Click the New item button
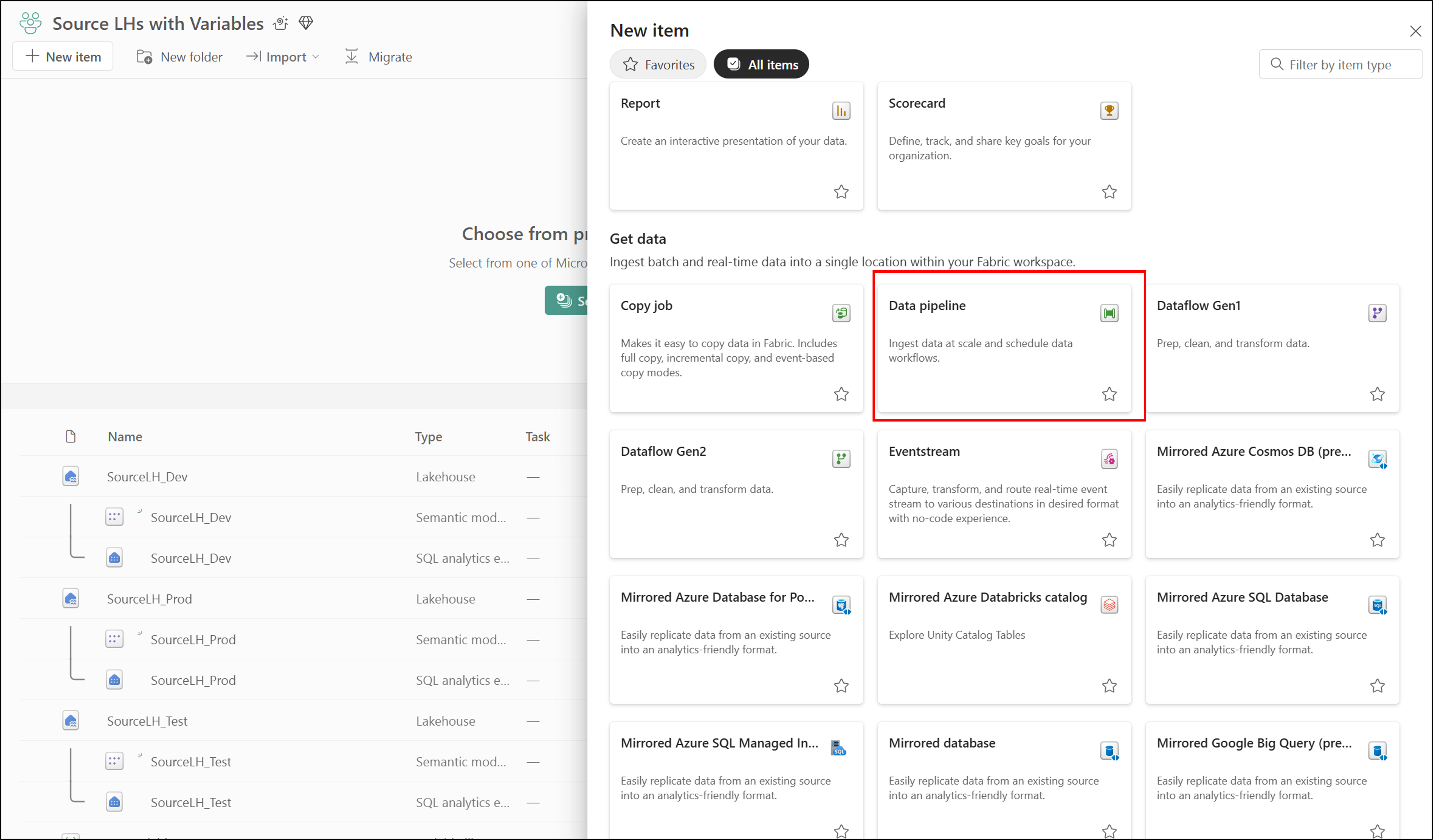This screenshot has height=840, width=1433. (x=63, y=57)
